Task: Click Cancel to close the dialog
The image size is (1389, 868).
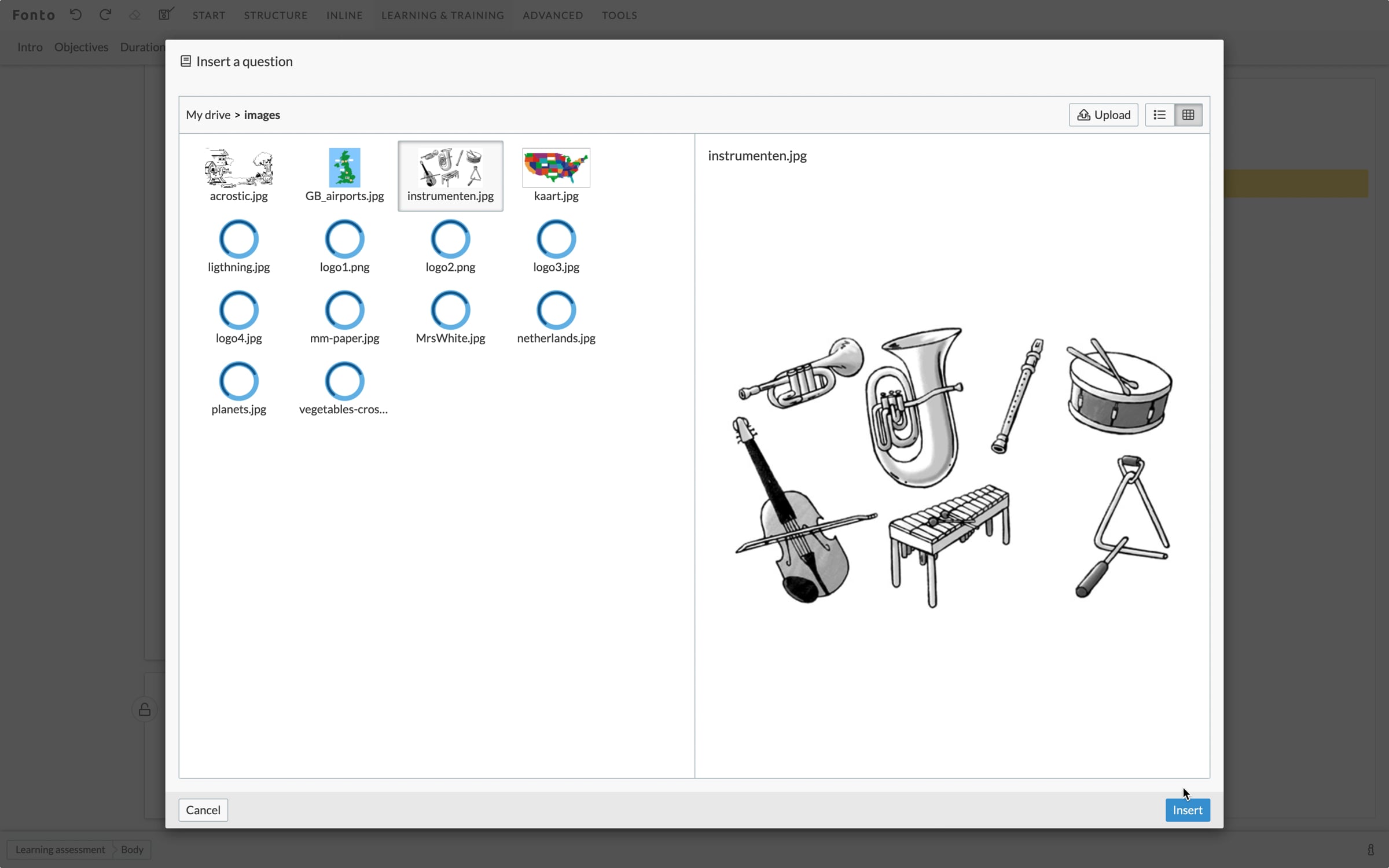Action: 203,810
